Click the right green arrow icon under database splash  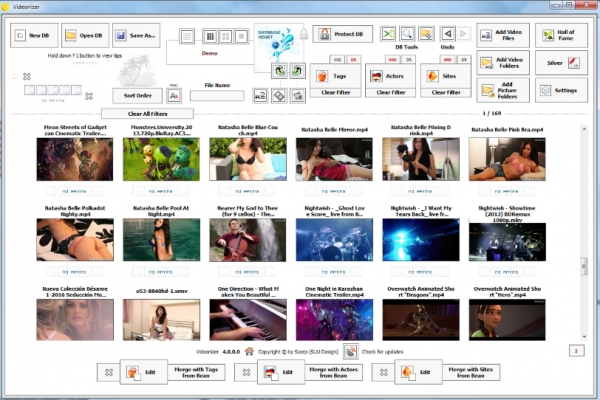pyautogui.click(x=297, y=71)
